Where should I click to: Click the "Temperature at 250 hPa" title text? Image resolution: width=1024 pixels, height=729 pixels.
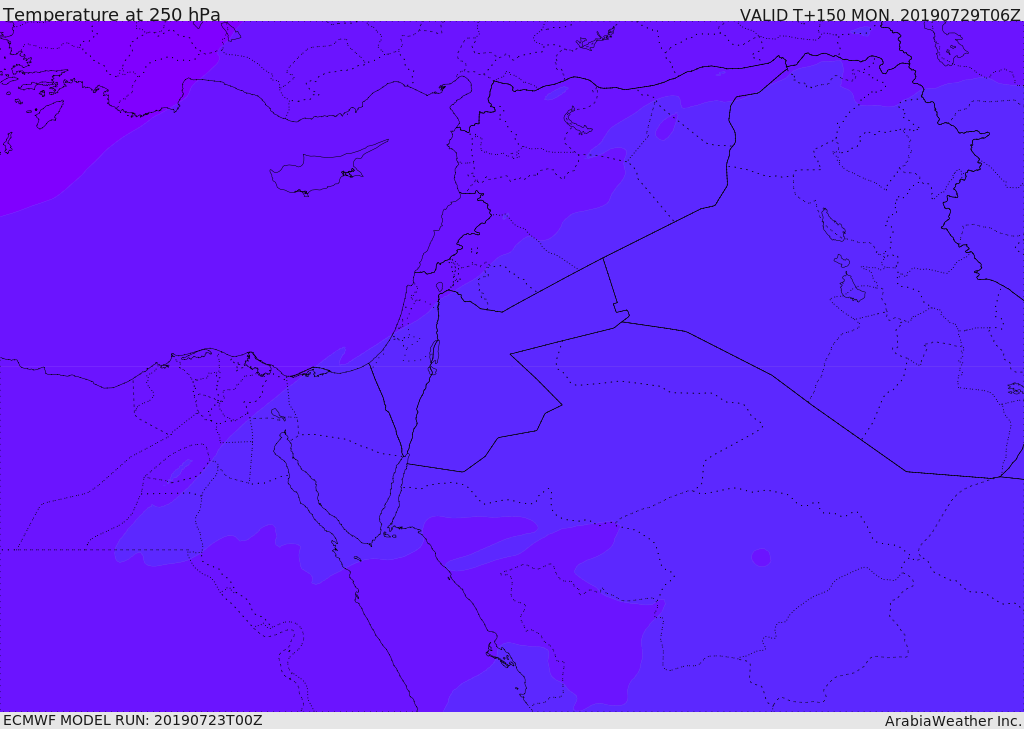[112, 14]
